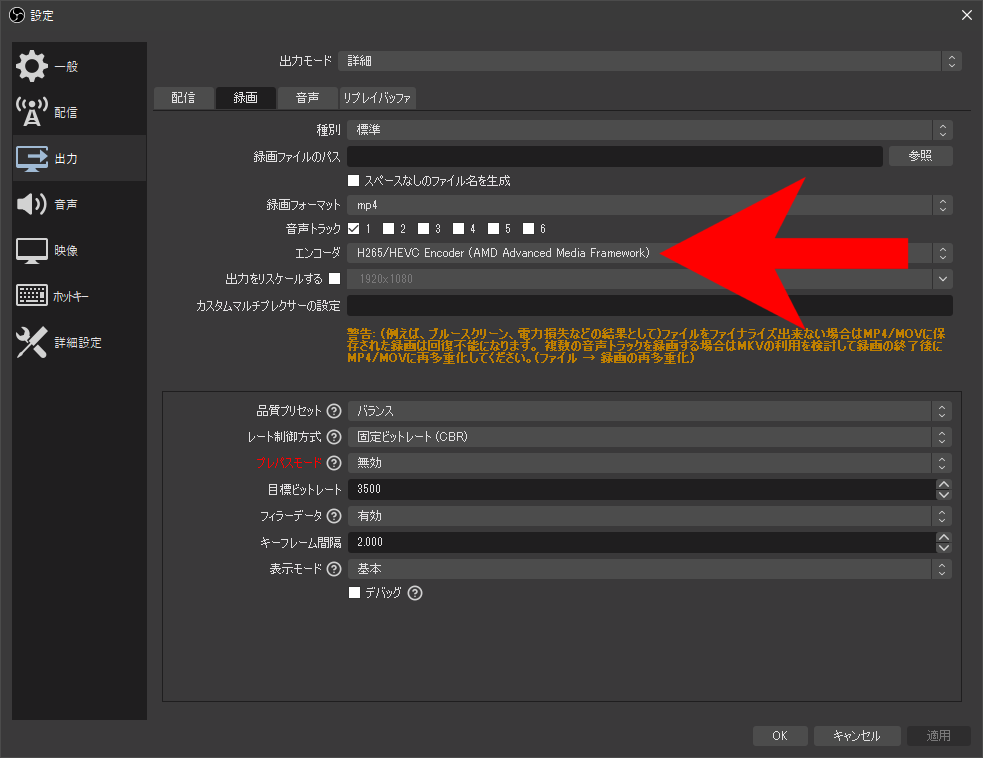Toggle 出力をリスケールする checkbox
This screenshot has width=983, height=758.
coord(335,278)
